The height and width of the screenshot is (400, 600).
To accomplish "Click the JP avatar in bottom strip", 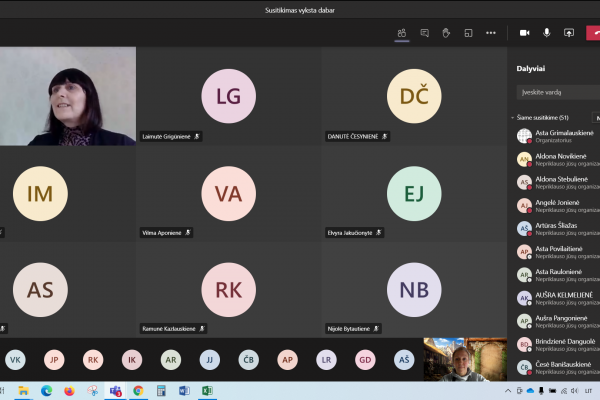I will [54, 360].
